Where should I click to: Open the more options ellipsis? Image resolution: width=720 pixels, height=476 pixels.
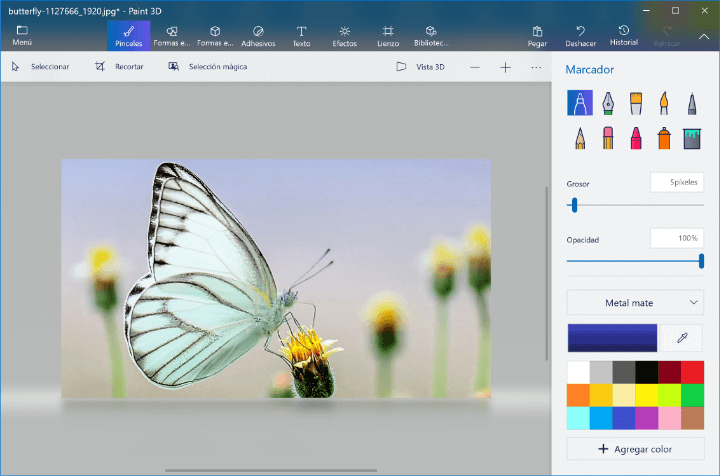point(536,67)
